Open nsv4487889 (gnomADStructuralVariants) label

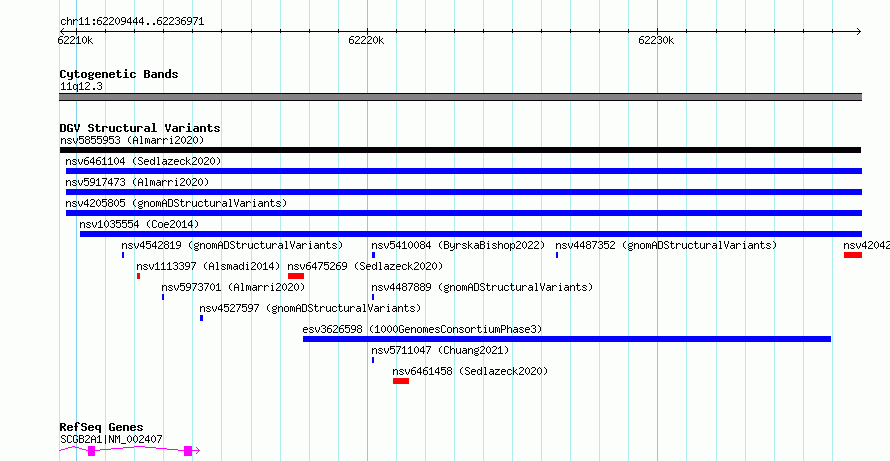click(x=482, y=287)
